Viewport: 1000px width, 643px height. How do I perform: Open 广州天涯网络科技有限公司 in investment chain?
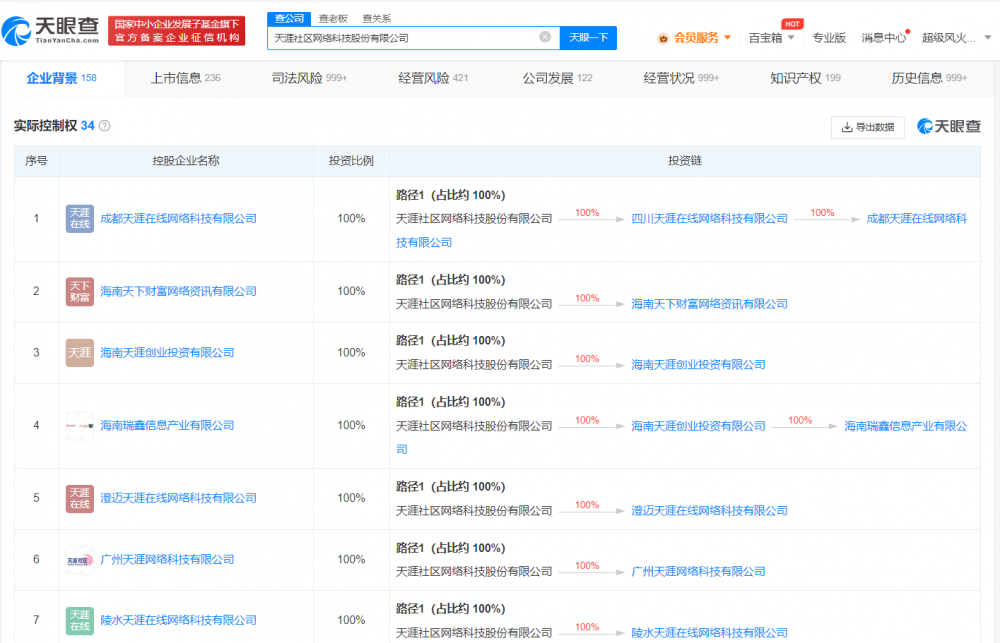pyautogui.click(x=698, y=572)
